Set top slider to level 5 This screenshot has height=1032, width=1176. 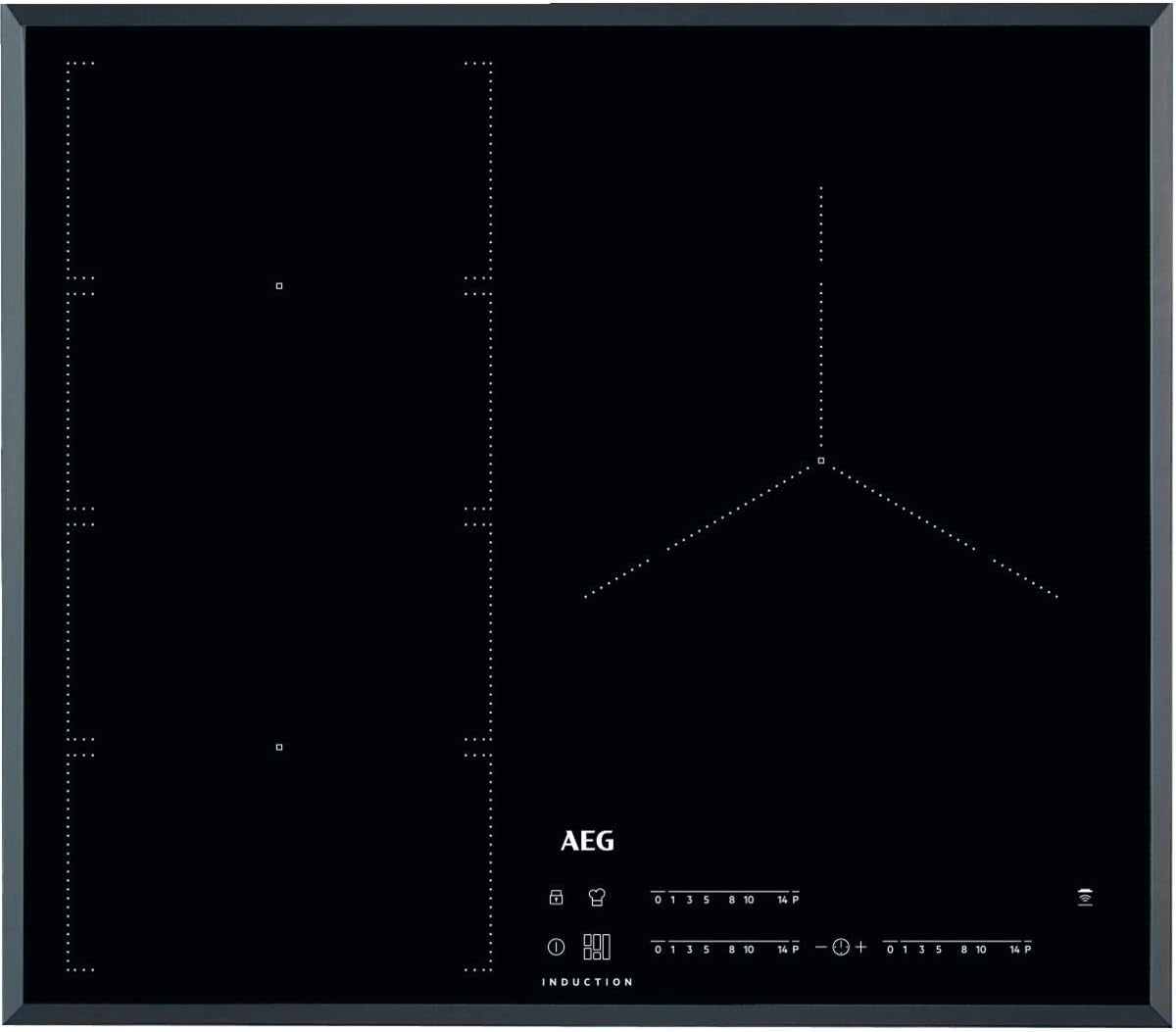click(706, 900)
